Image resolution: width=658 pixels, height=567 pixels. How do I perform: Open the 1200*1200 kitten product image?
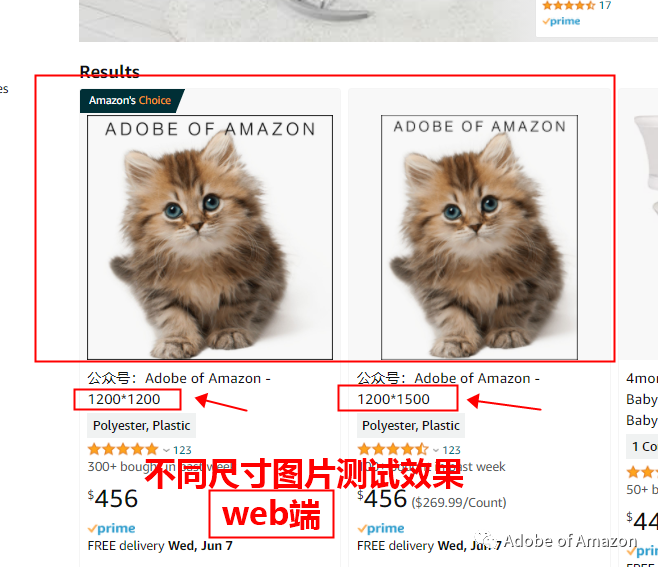click(x=210, y=238)
